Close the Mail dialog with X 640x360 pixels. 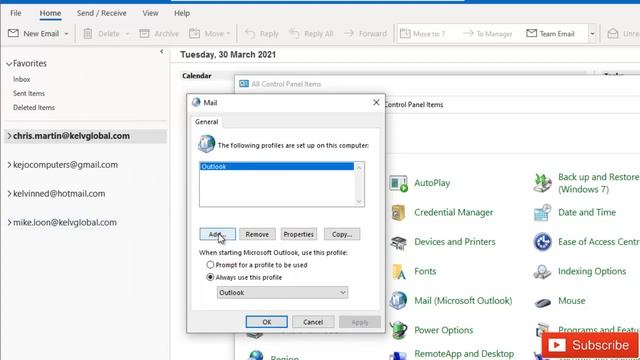click(x=376, y=102)
